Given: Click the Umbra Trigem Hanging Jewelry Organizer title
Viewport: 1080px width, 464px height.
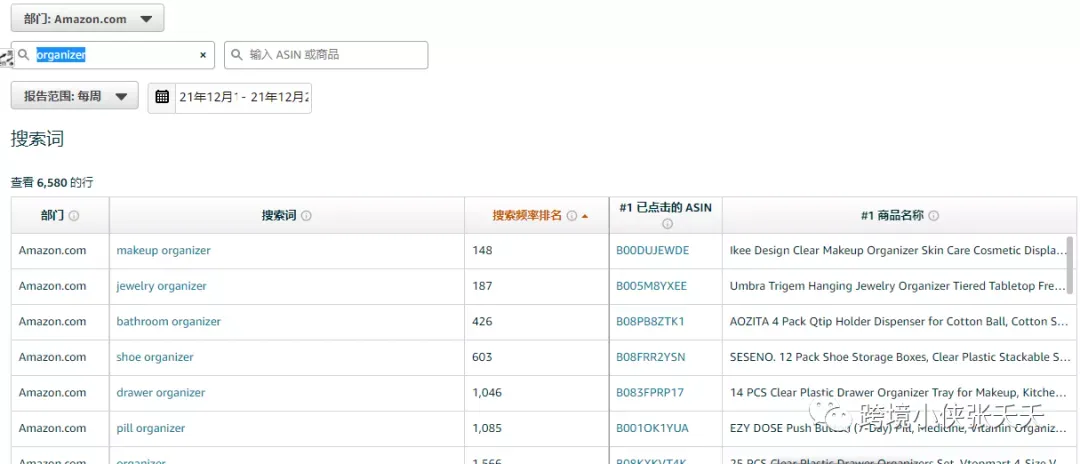Looking at the screenshot, I should [x=899, y=286].
